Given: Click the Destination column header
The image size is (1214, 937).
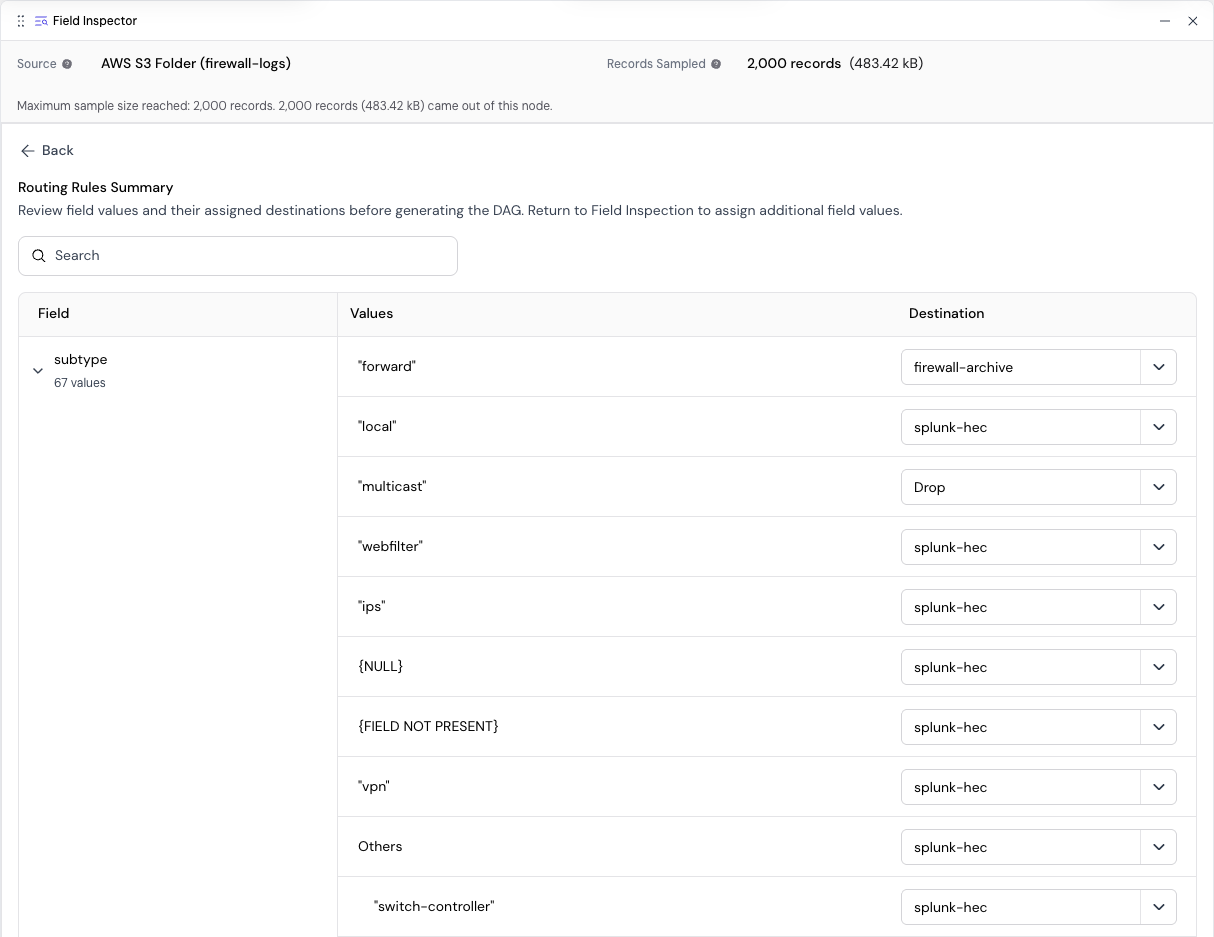Looking at the screenshot, I should [946, 314].
